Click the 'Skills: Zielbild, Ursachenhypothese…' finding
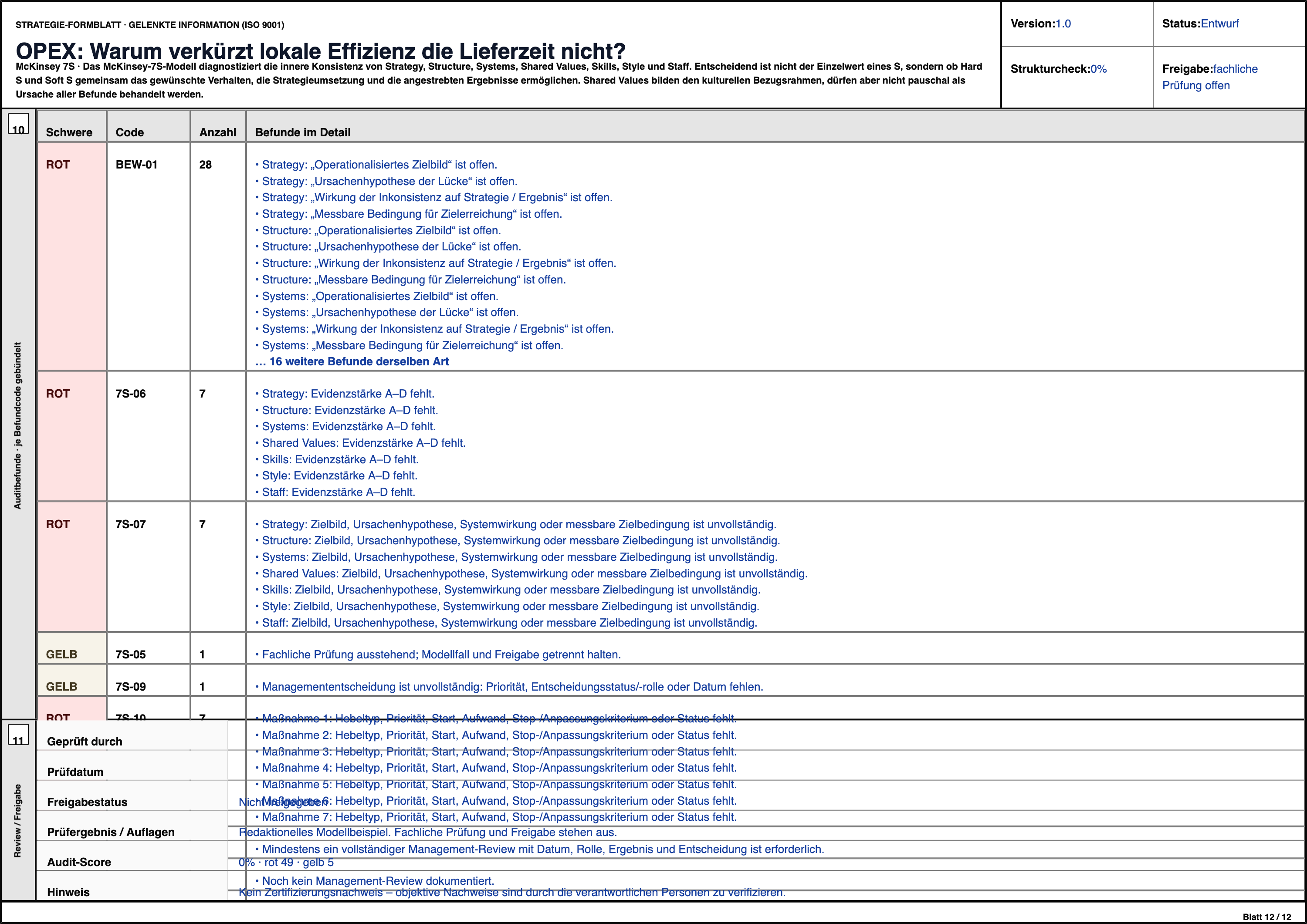This screenshot has height=924, width=1307. coord(508,590)
